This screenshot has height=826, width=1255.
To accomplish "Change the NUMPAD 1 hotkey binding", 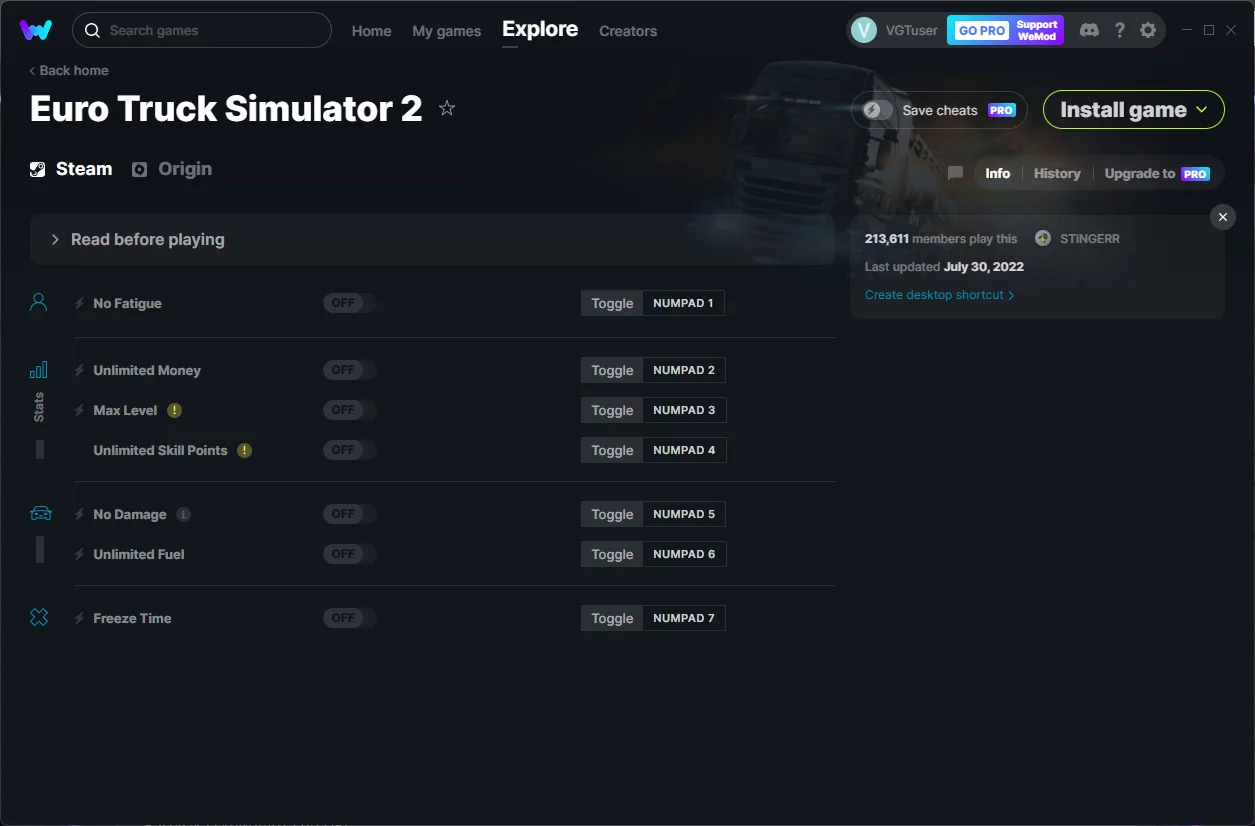I will tap(683, 303).
